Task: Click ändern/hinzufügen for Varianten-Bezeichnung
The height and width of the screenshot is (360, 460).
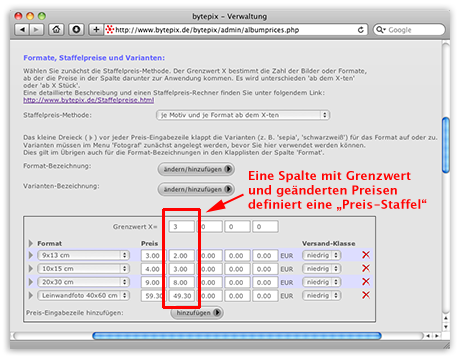Action: (196, 189)
